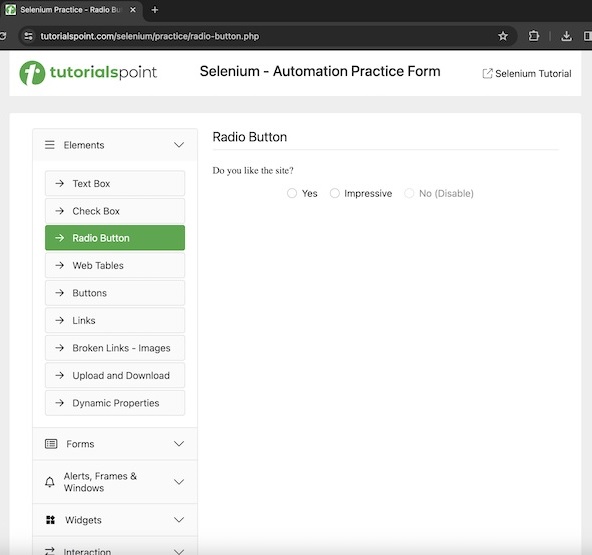Open the Check Box menu item
This screenshot has width=592, height=555.
click(115, 211)
